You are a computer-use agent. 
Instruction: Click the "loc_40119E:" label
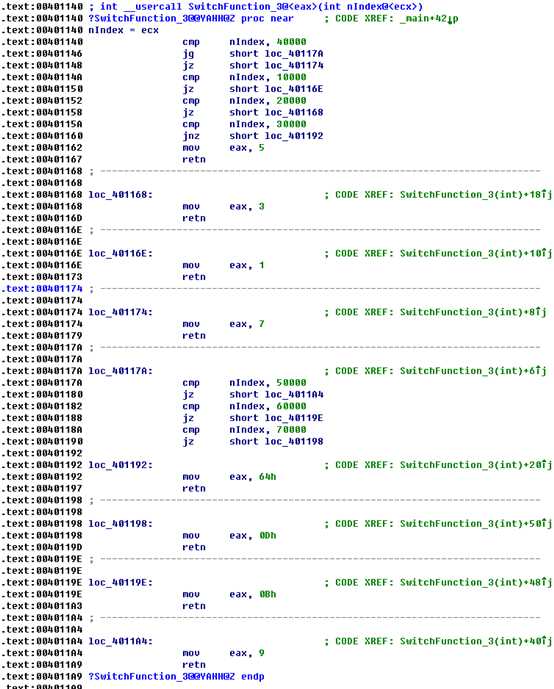click(120, 583)
